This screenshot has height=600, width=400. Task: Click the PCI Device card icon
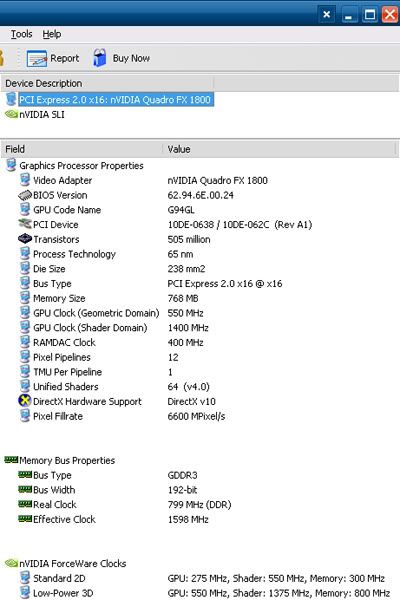tap(25, 224)
